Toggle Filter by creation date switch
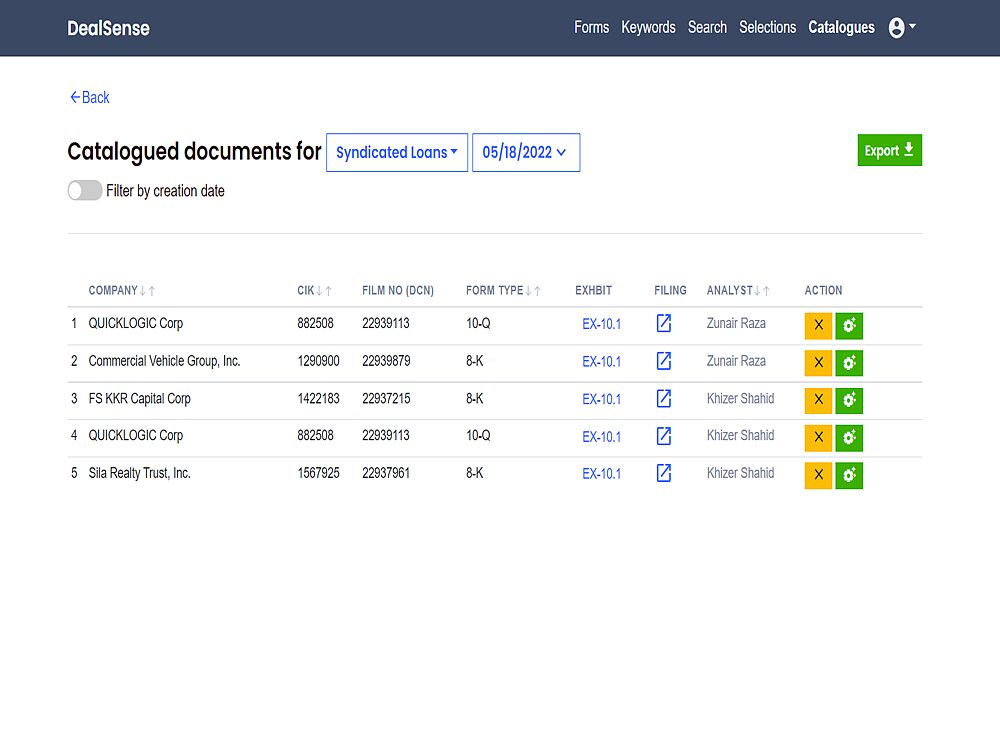1000x750 pixels. 85,190
